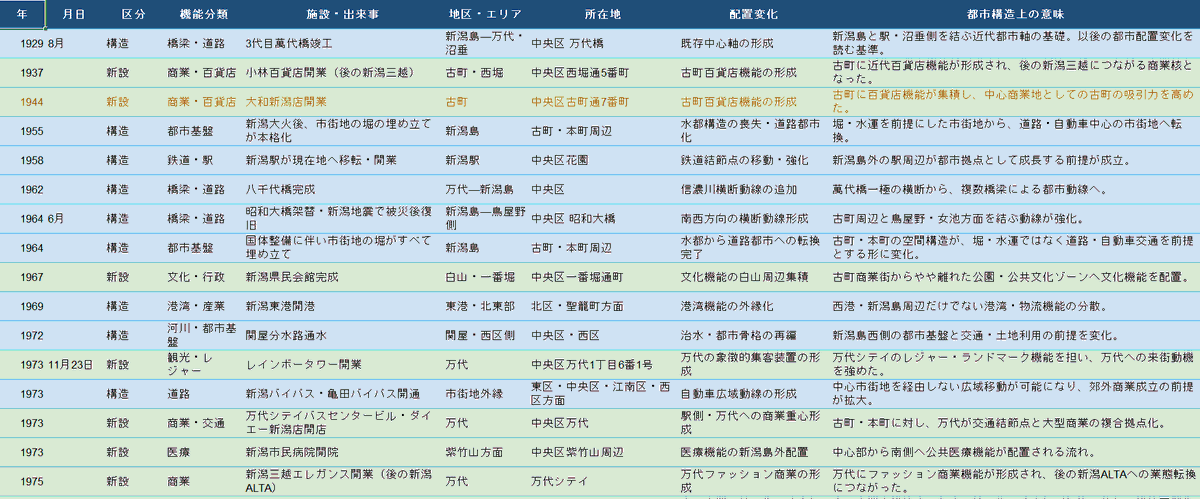1200x499 pixels.
Task: Click the 8月 date cell
Action: pyautogui.click(x=73, y=44)
